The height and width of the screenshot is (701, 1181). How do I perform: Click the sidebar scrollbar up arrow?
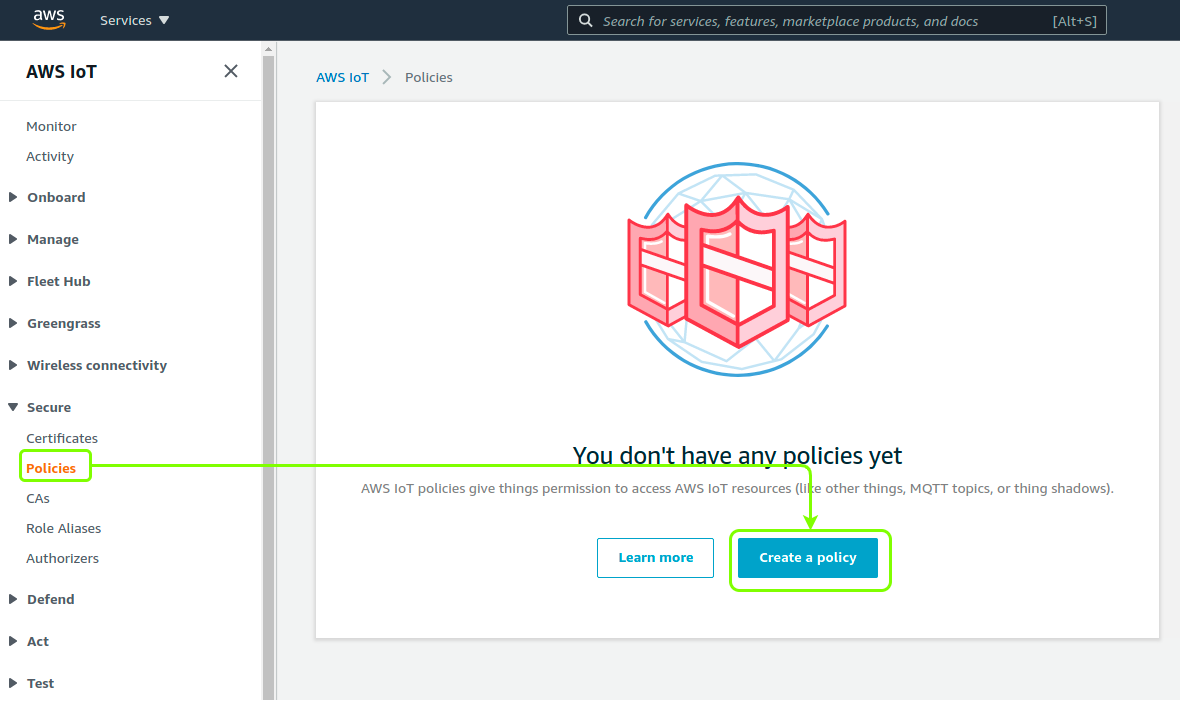point(268,49)
